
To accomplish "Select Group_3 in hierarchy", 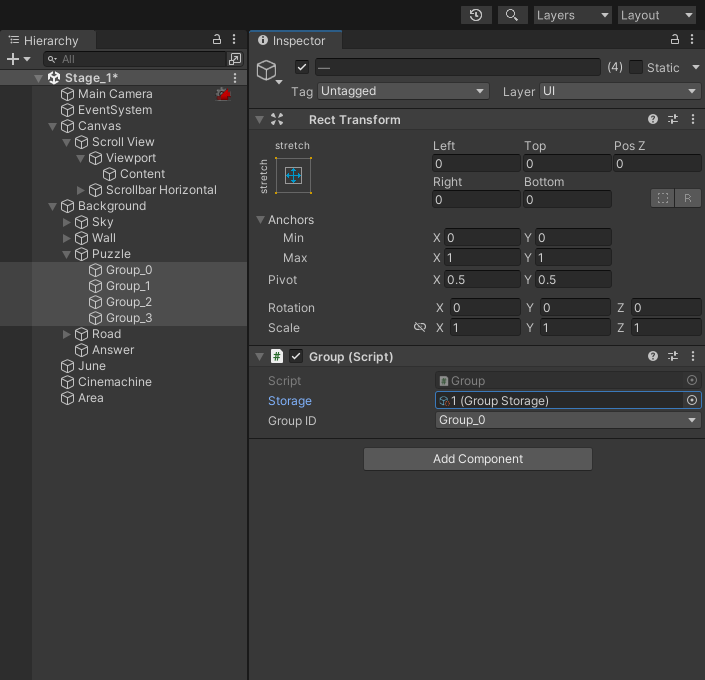I will pos(129,318).
